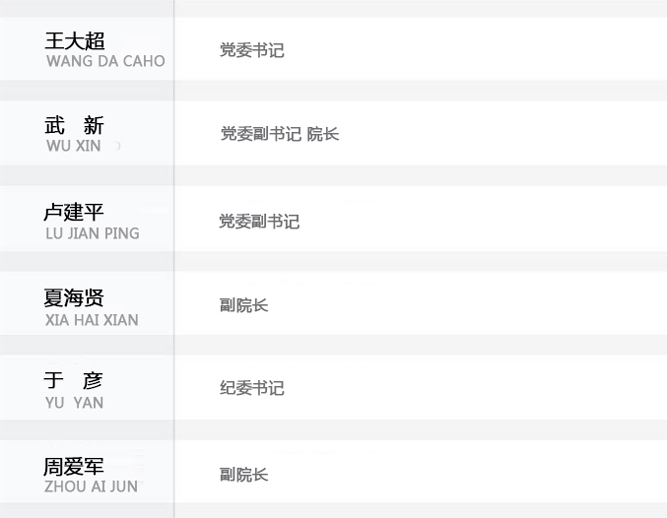Click the WU XIN pinyin label
The height and width of the screenshot is (518, 667).
[x=73, y=146]
